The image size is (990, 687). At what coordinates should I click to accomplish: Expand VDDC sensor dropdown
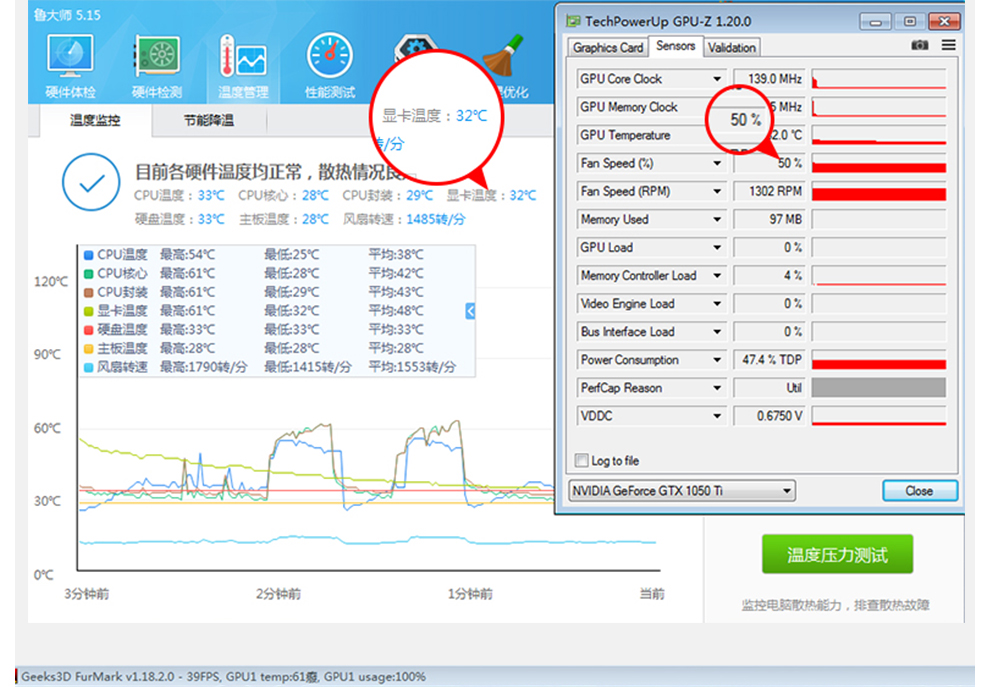[717, 416]
